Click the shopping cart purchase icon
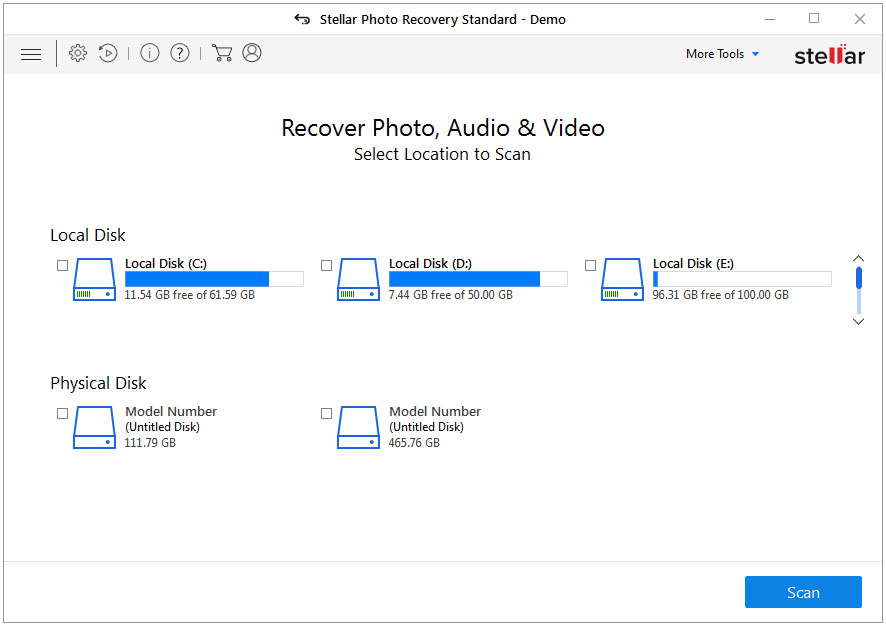Image resolution: width=886 pixels, height=627 pixels. [222, 53]
